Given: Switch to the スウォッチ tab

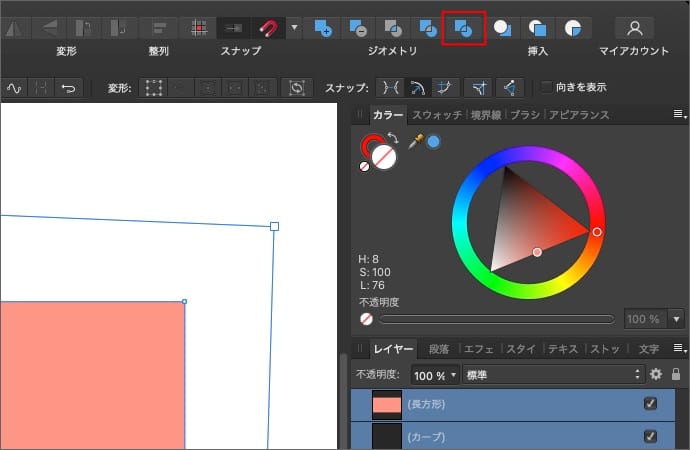Looking at the screenshot, I should click(437, 115).
